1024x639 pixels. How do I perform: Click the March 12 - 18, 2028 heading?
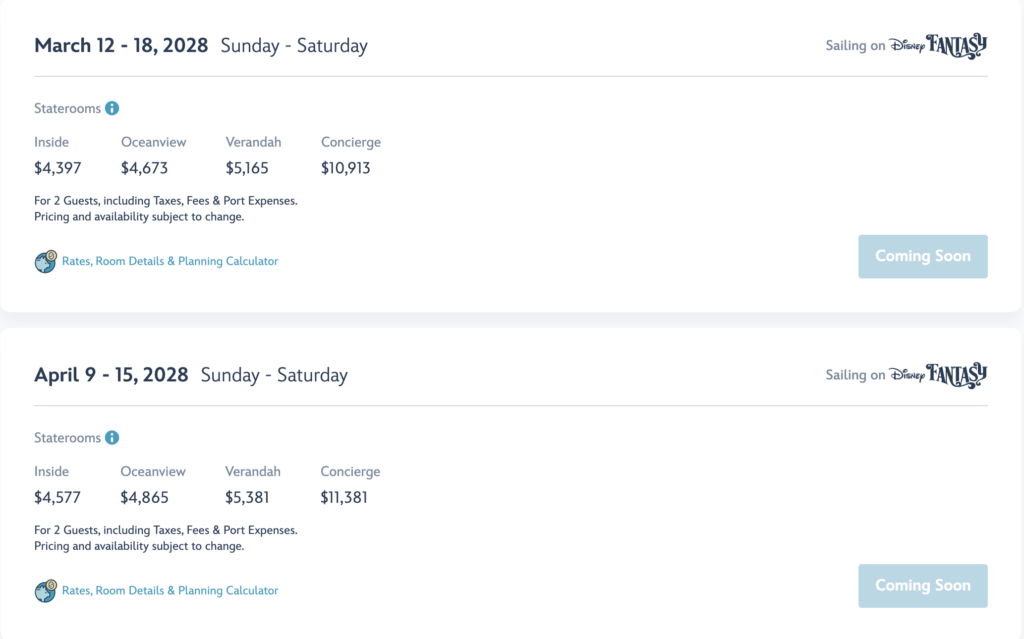click(121, 46)
